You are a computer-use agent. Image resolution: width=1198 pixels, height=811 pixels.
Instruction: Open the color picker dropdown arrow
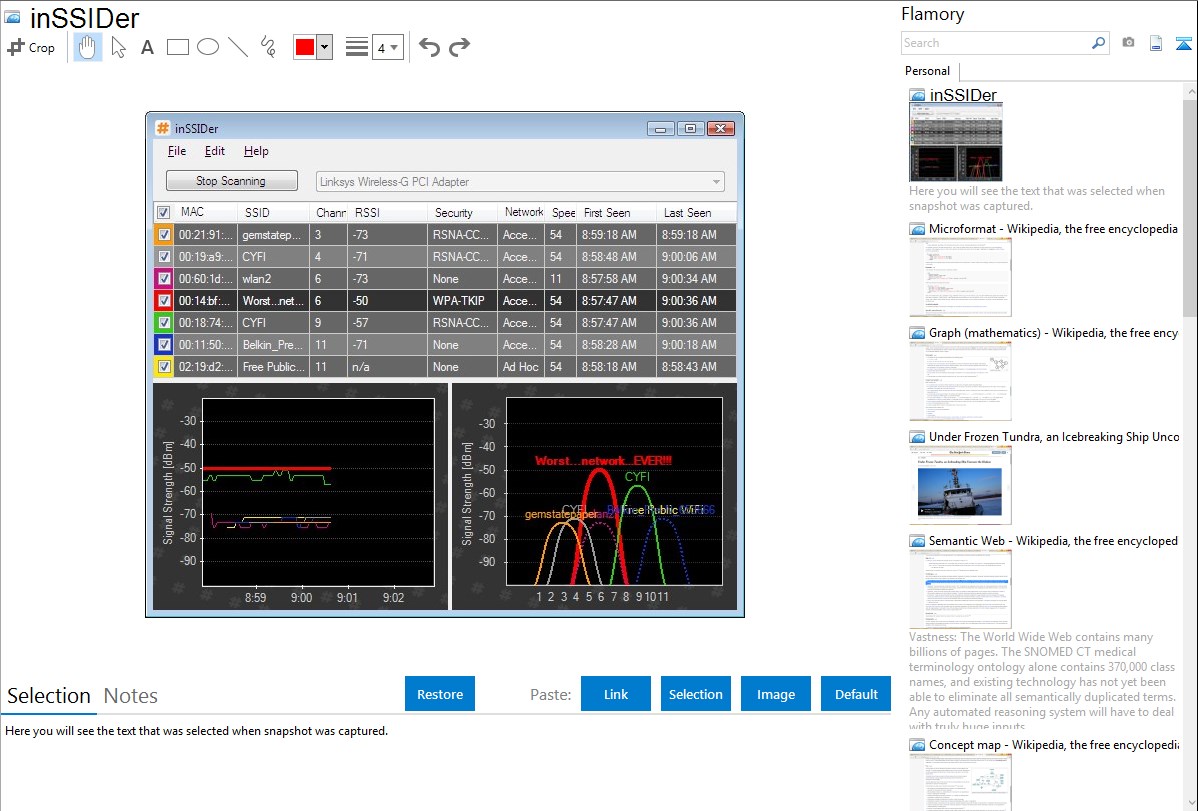tap(324, 47)
